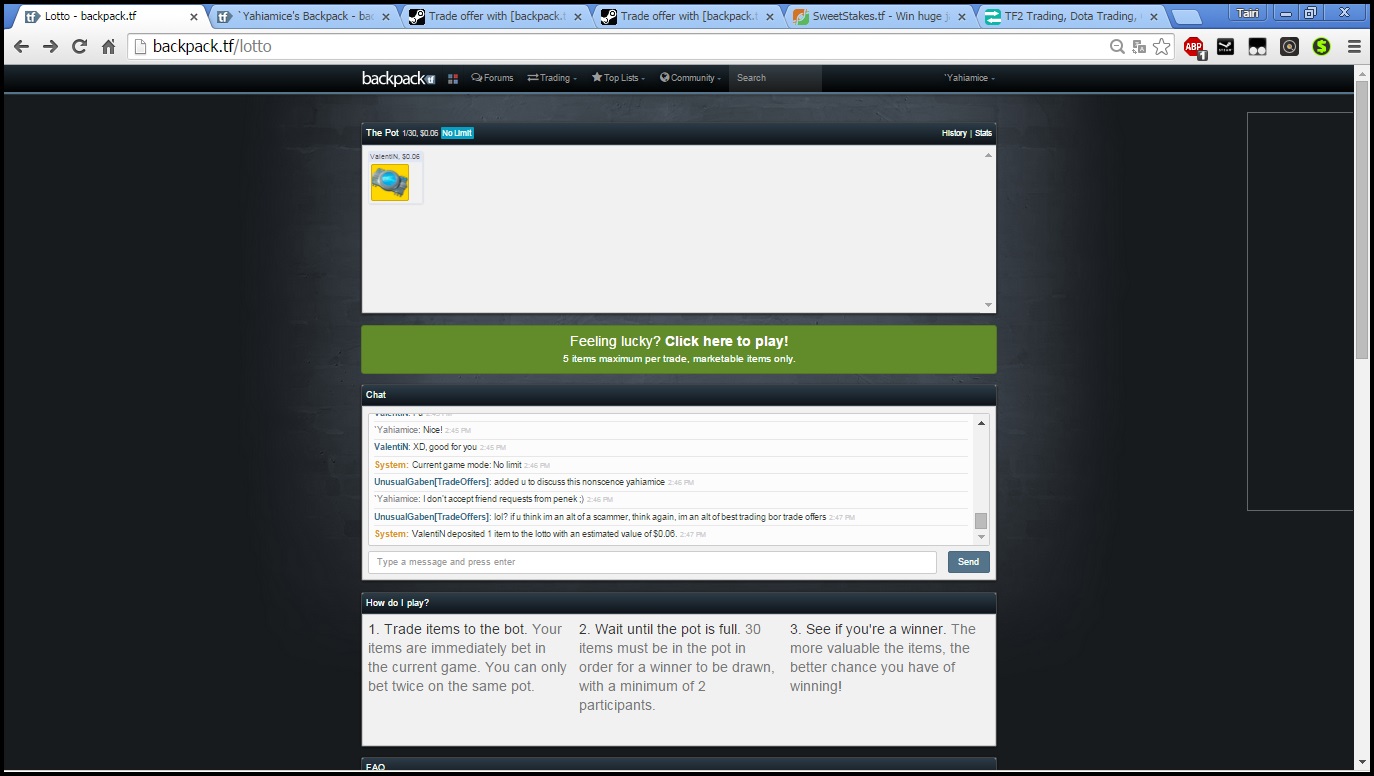Image resolution: width=1374 pixels, height=776 pixels.
Task: Bookmark this page with the star icon
Action: coord(1161,46)
